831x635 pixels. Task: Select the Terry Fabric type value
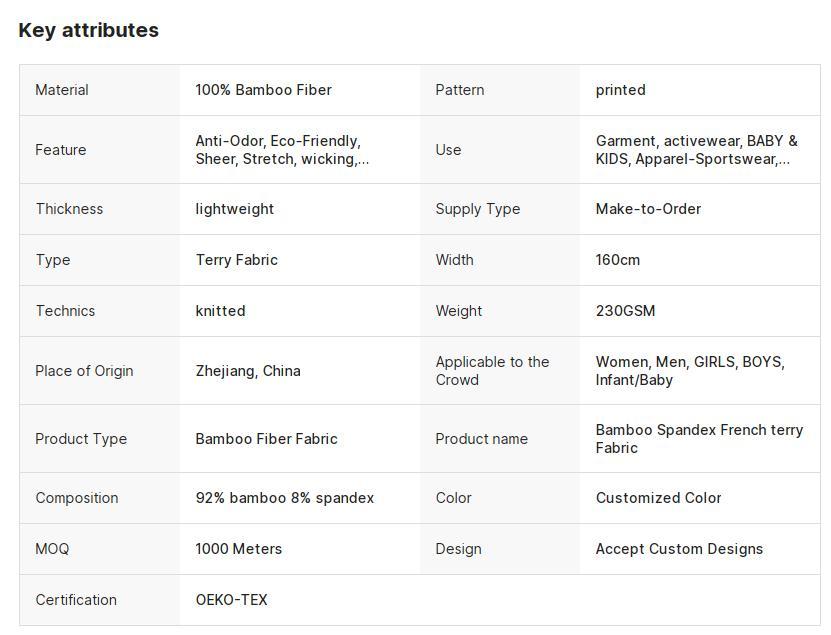[237, 260]
